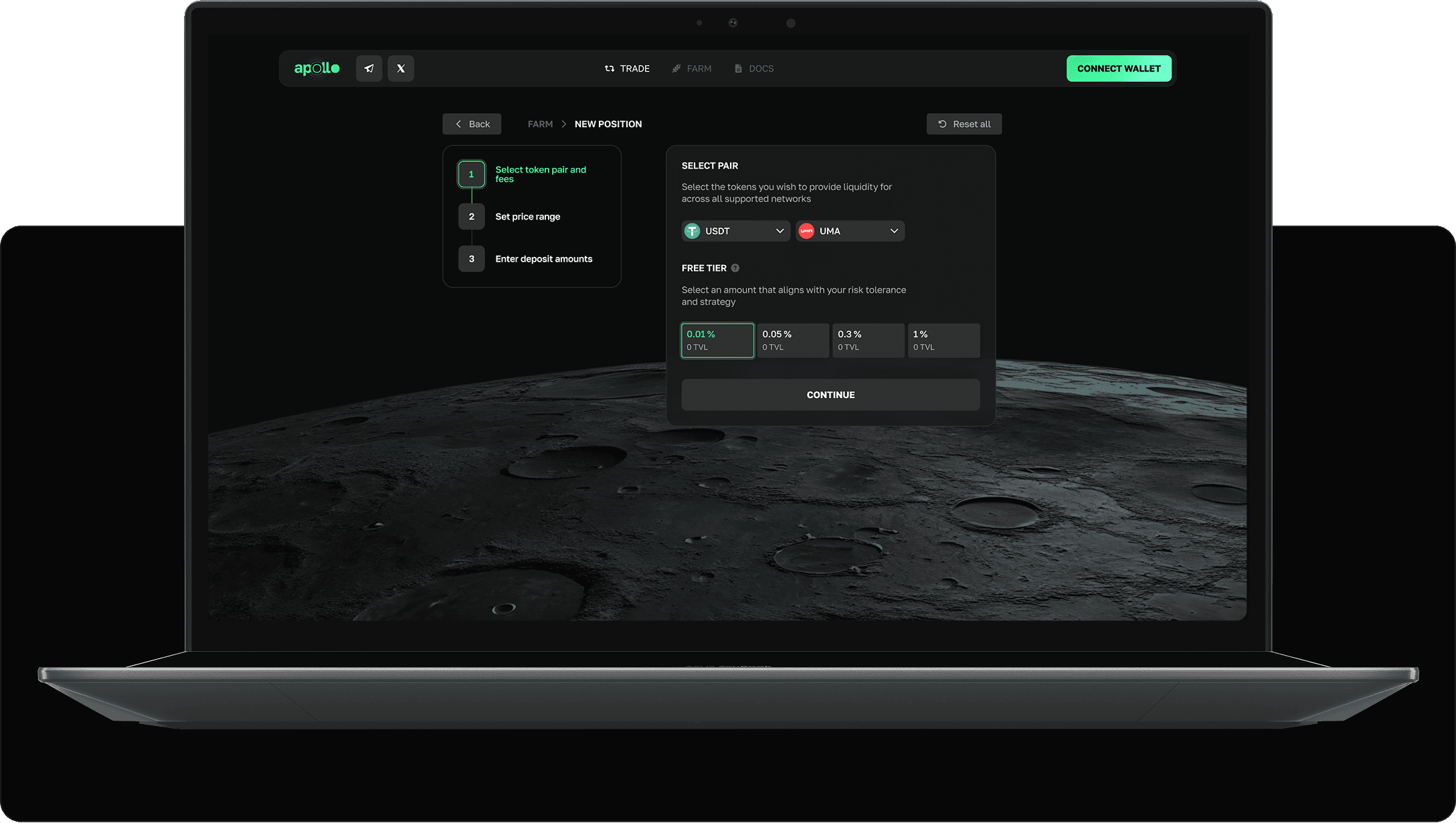Image resolution: width=1456 pixels, height=823 pixels.
Task: Open the USDT token dropdown
Action: [x=736, y=231]
